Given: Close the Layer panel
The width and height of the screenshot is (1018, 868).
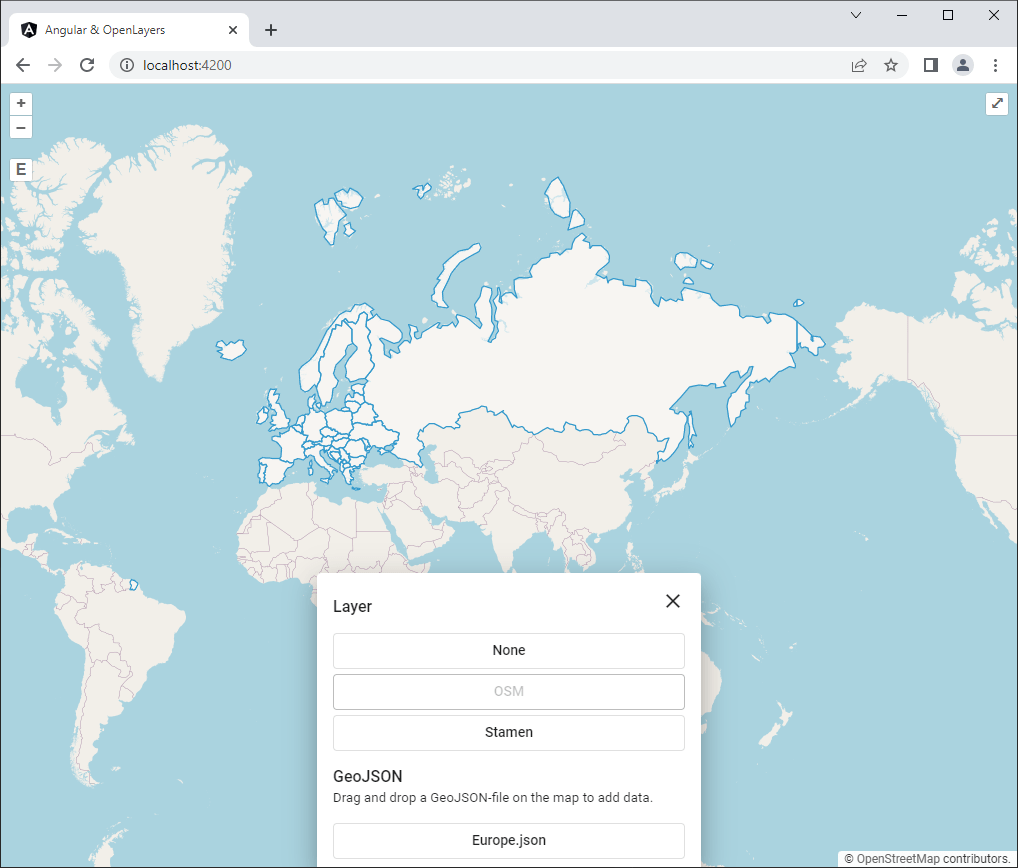Looking at the screenshot, I should point(672,601).
